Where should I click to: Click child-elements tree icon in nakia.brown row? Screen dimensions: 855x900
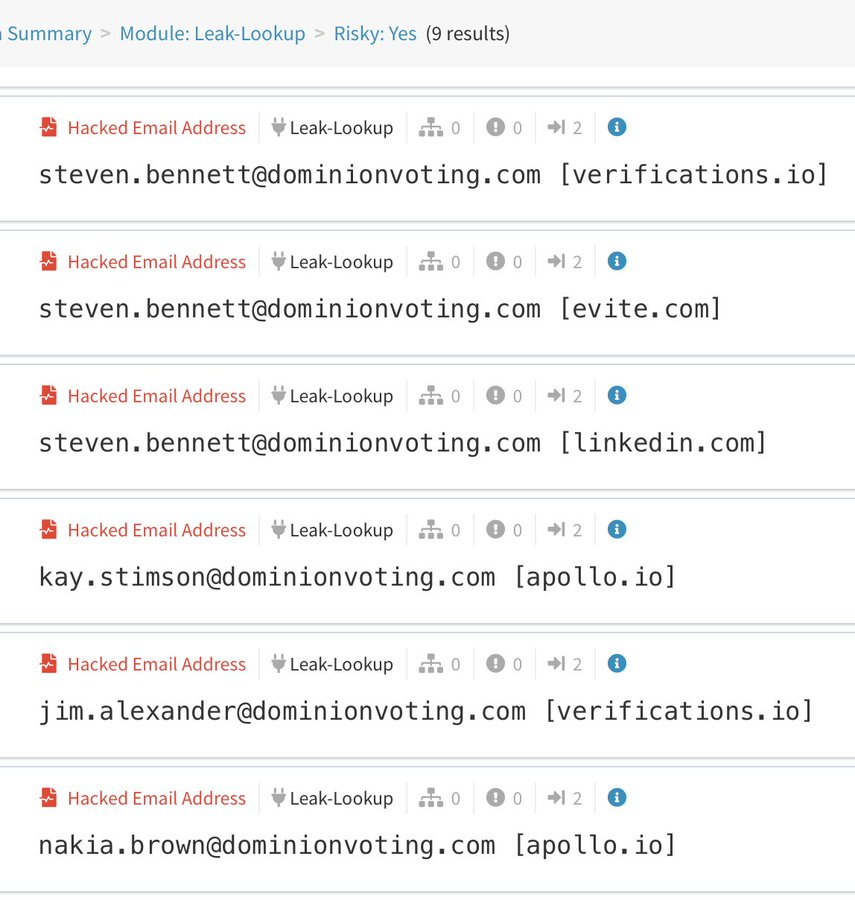431,797
